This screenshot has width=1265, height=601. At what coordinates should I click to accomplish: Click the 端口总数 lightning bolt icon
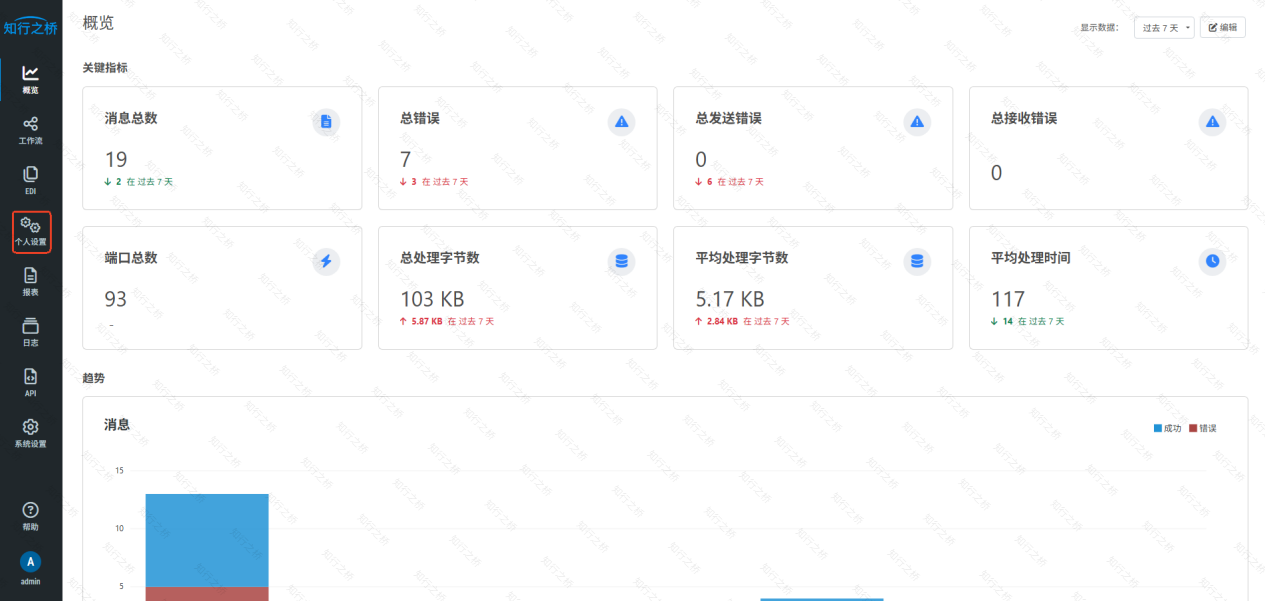coord(326,262)
